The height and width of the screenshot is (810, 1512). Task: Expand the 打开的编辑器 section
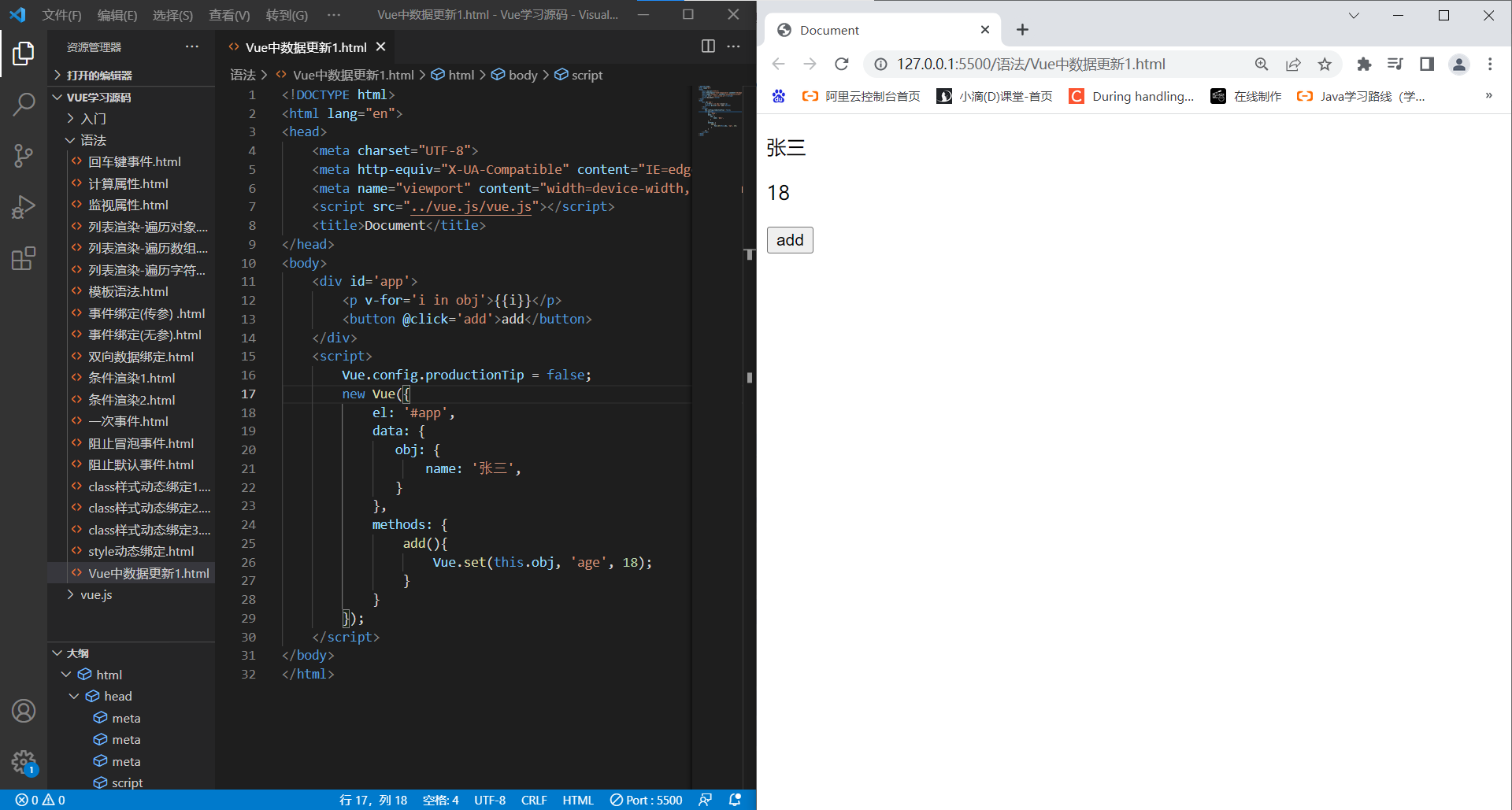tap(131, 76)
